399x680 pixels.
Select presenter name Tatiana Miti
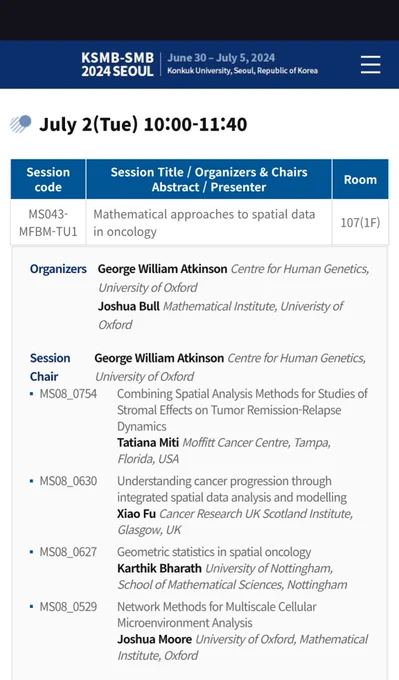[x=148, y=442]
